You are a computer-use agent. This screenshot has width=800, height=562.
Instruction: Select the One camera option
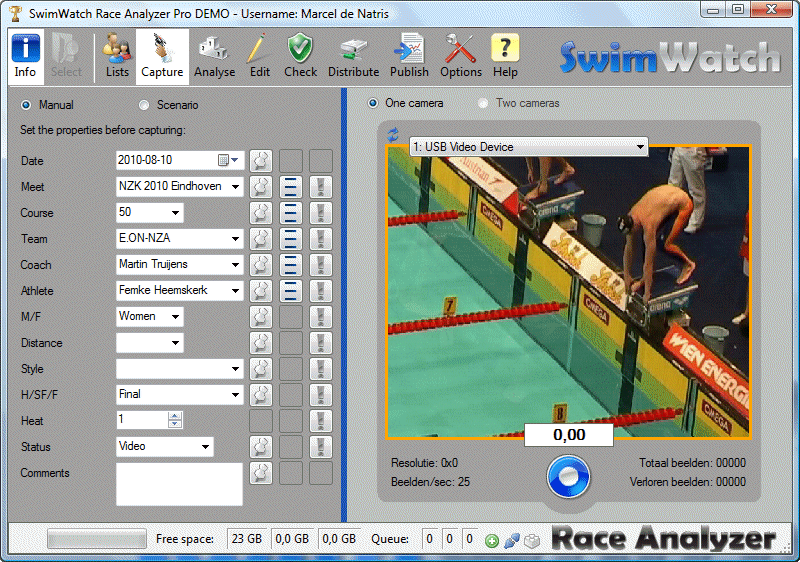(373, 103)
